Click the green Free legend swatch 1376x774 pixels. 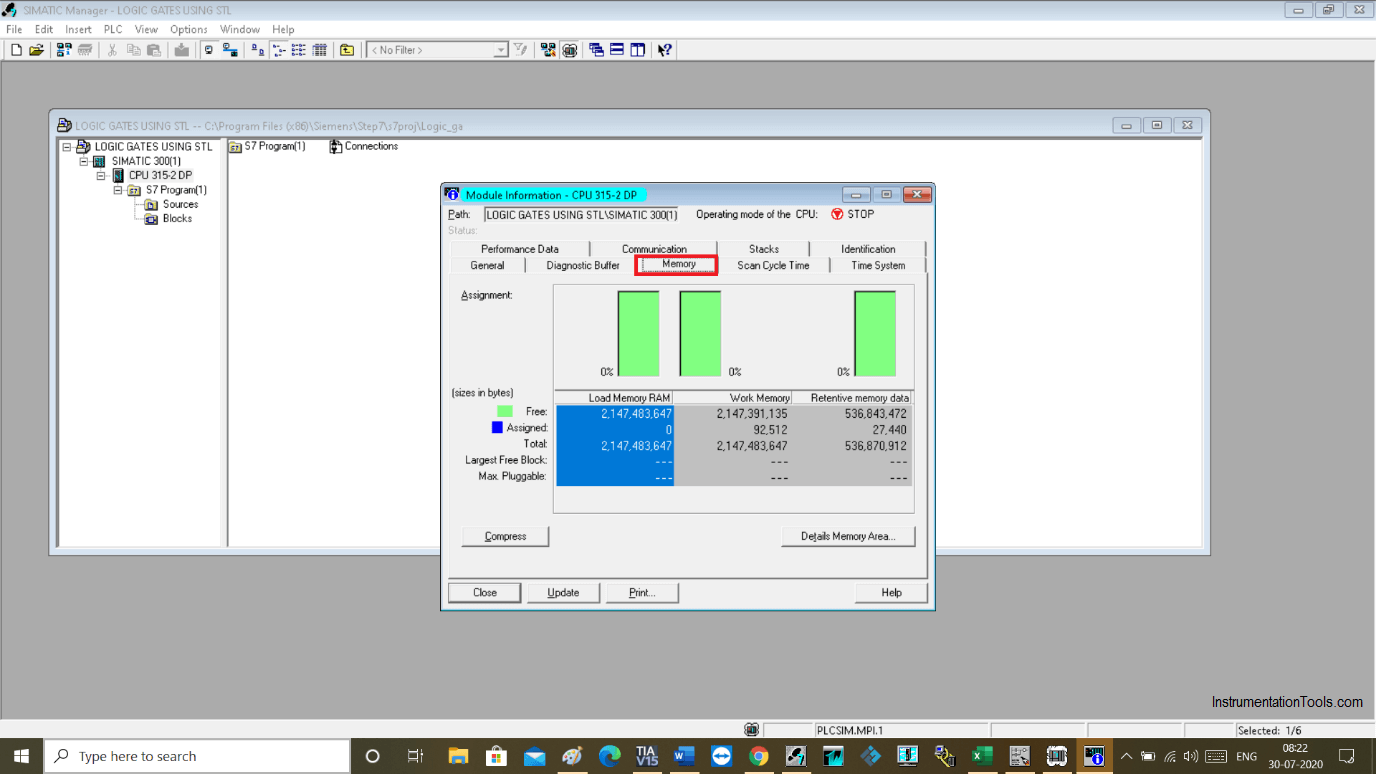(505, 411)
